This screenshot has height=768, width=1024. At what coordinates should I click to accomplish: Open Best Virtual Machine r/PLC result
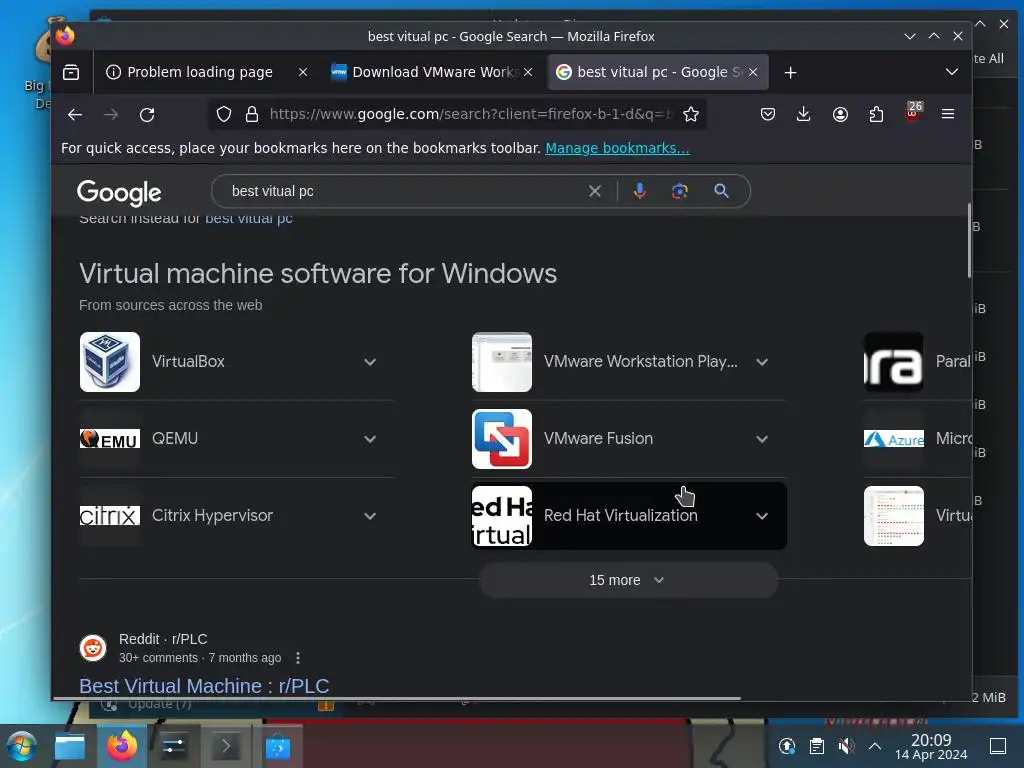pyautogui.click(x=204, y=686)
